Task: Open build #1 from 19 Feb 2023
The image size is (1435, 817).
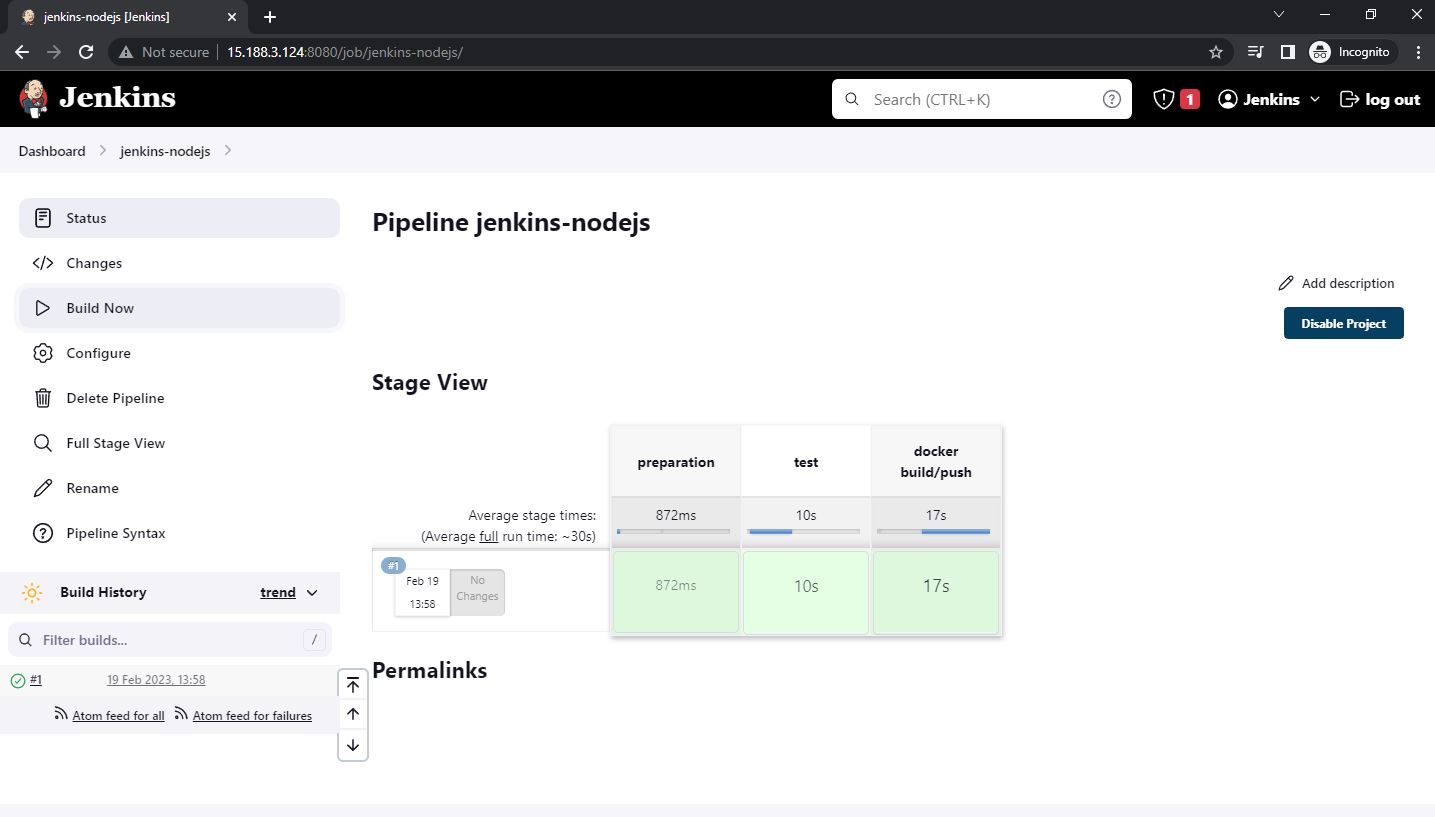Action: 156,679
